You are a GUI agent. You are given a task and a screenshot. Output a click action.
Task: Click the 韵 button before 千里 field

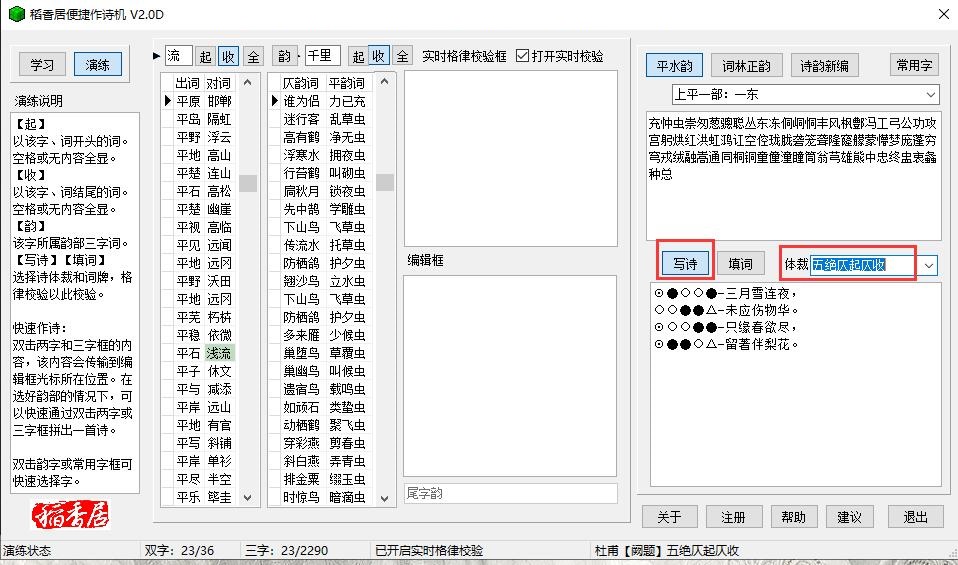[x=285, y=56]
